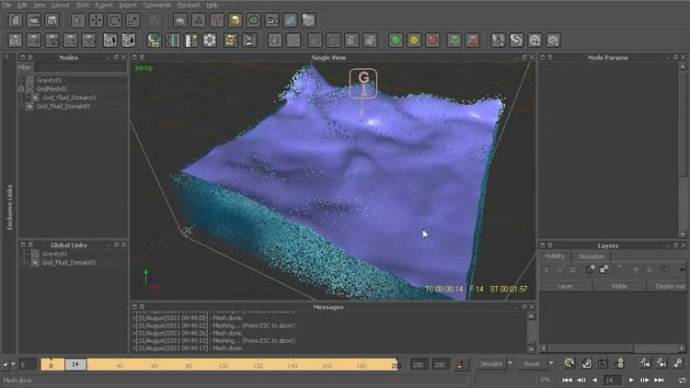The height and width of the screenshot is (388, 690).
Task: Jump to the last frame
Action: (659, 380)
